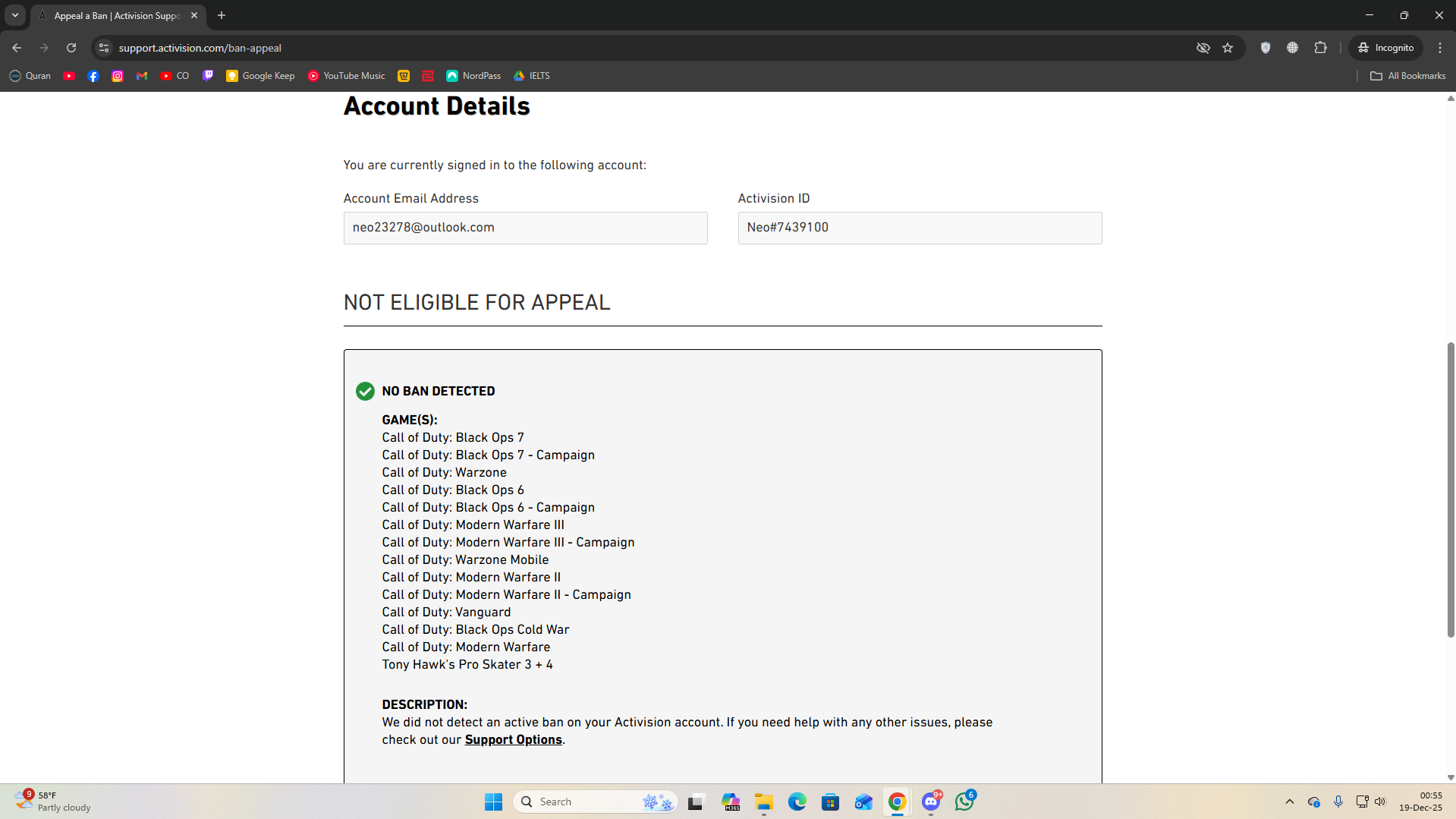Expand hidden system tray icons chevron

coord(1290,802)
